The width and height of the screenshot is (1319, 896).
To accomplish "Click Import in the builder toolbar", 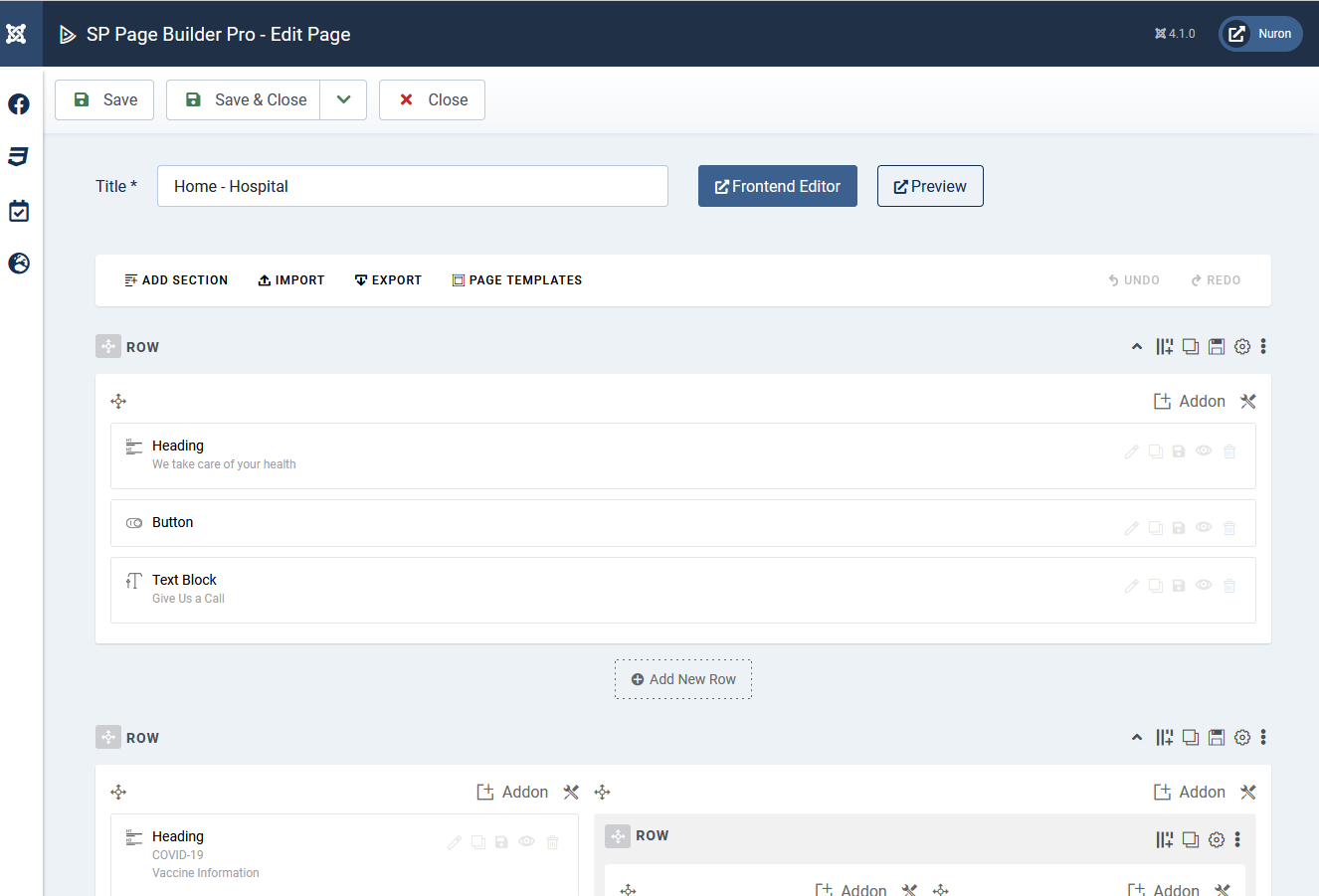I will click(291, 280).
